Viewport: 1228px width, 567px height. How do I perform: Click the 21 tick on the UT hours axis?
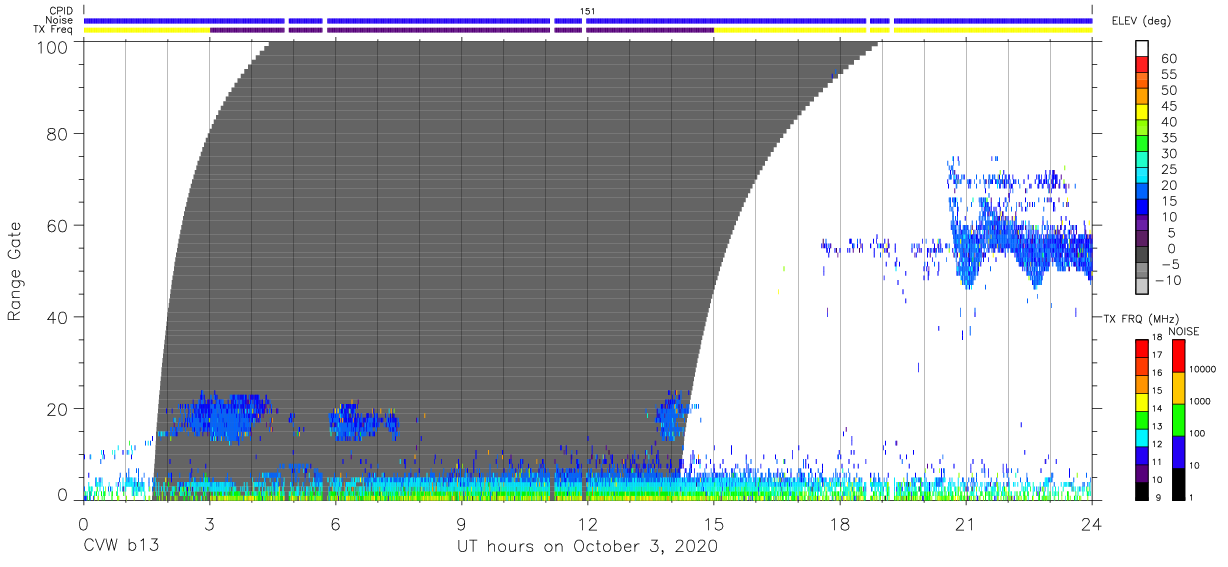click(966, 524)
